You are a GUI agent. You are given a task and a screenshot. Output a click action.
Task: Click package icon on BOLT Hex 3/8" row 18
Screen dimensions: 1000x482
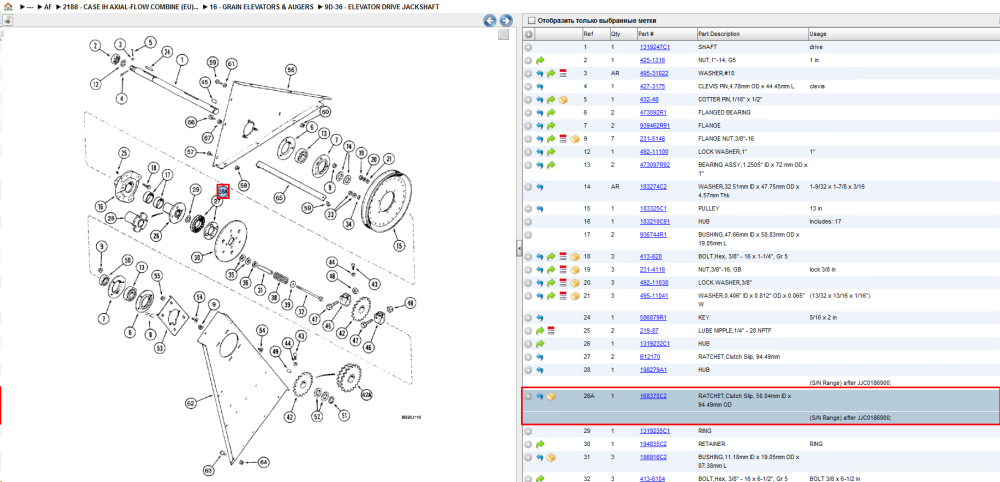575,256
